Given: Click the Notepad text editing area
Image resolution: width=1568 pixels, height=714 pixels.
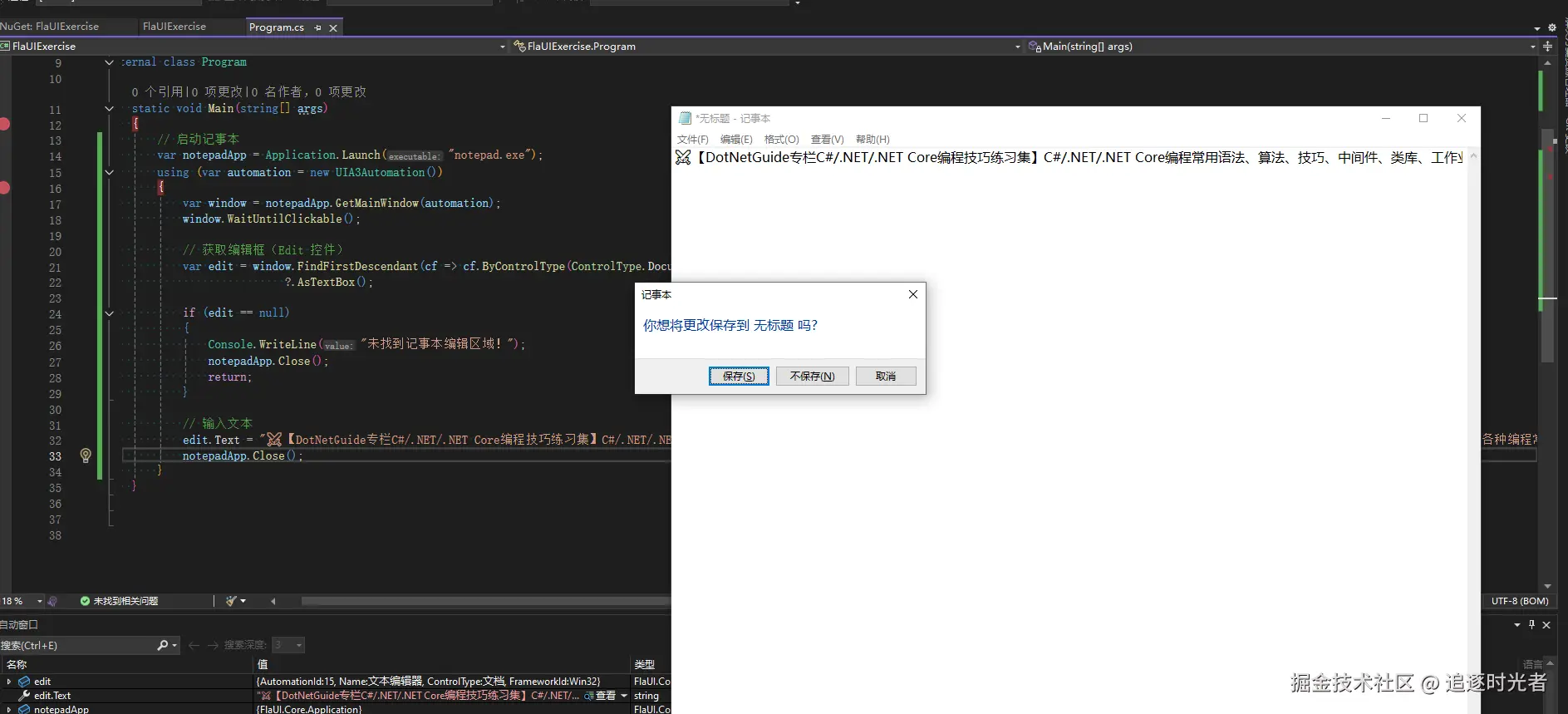Looking at the screenshot, I should tap(1070, 432).
